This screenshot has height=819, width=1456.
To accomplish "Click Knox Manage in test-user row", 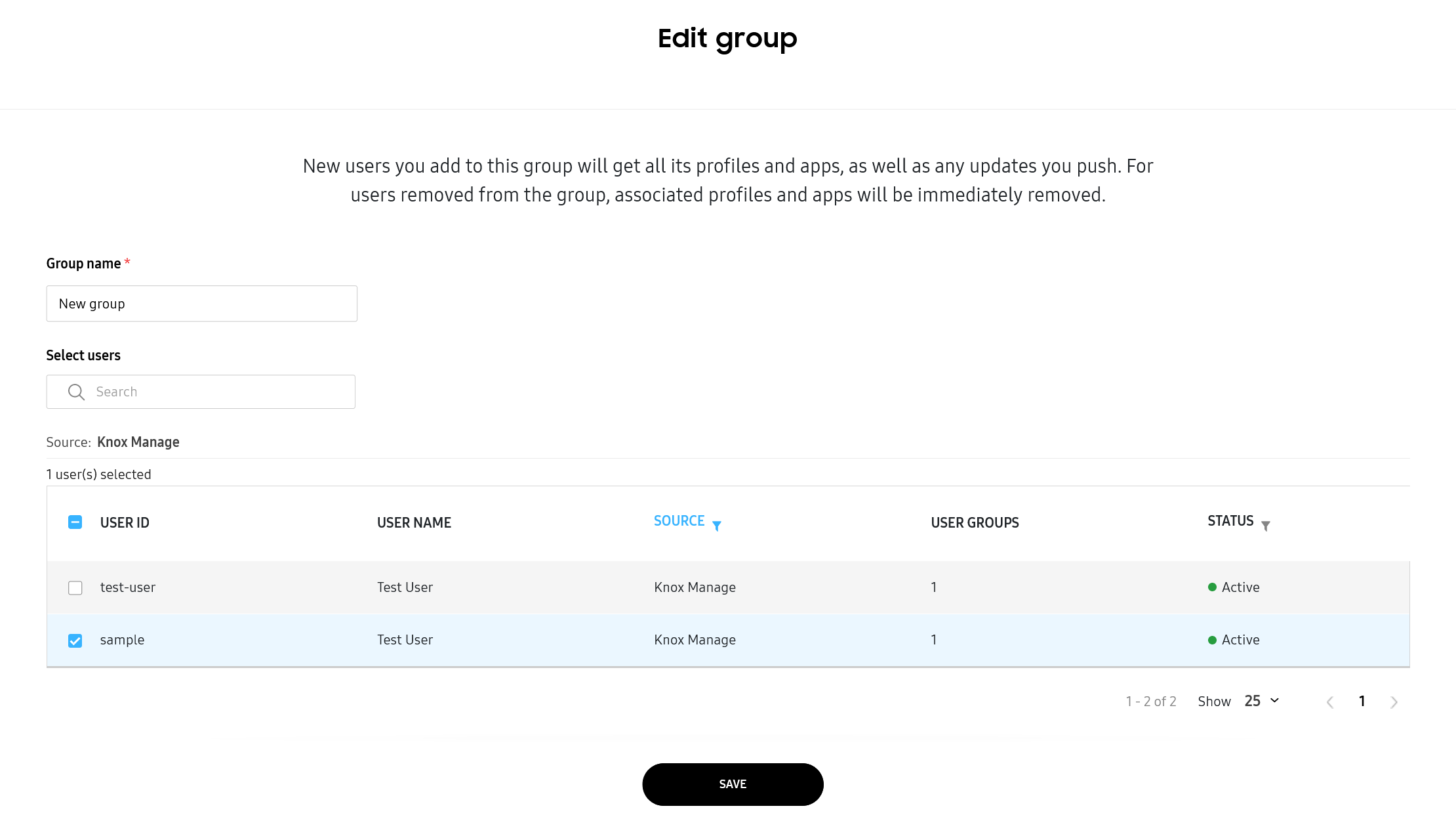I will [x=695, y=587].
